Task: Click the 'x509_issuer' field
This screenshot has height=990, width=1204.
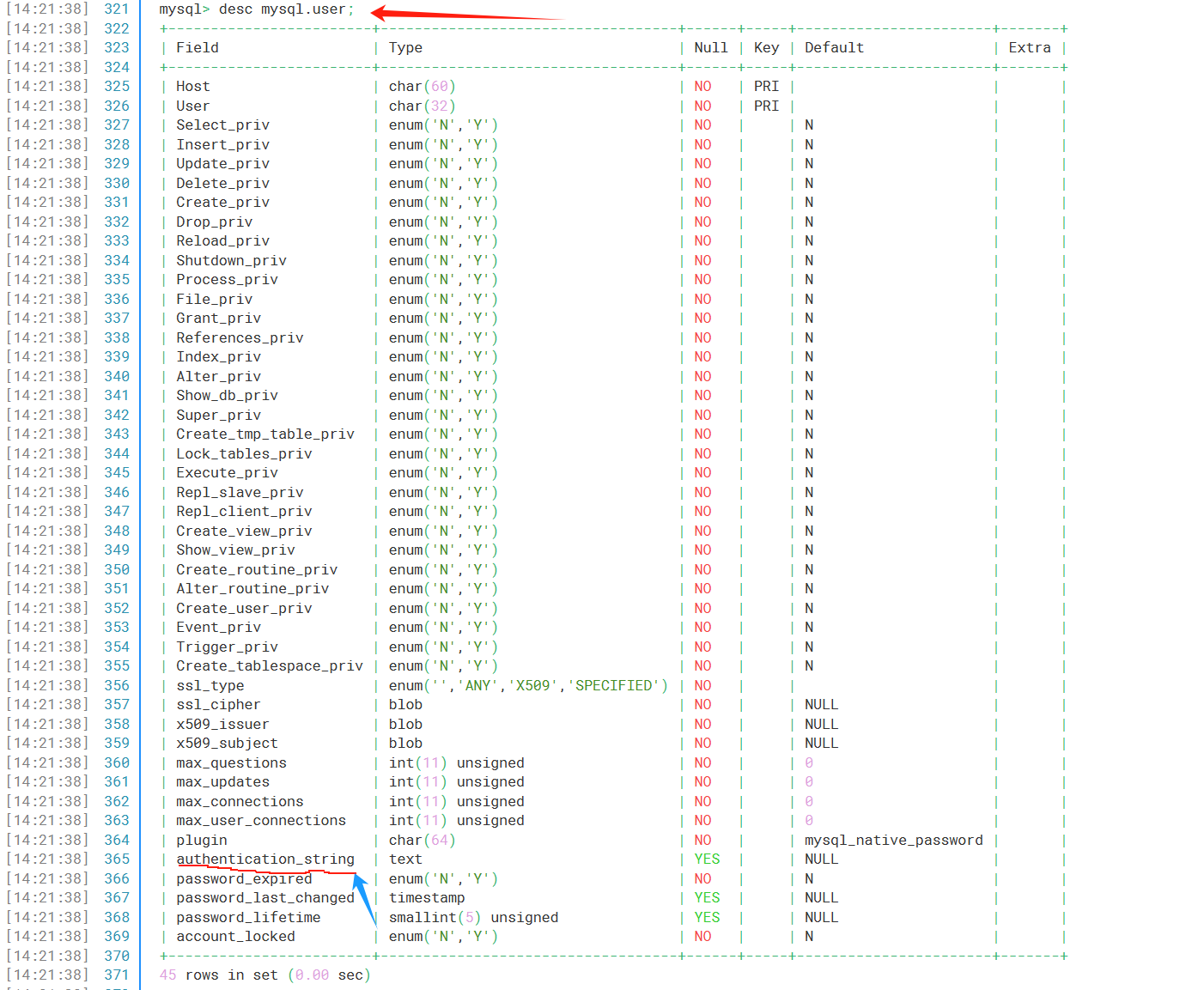Action: coord(223,725)
